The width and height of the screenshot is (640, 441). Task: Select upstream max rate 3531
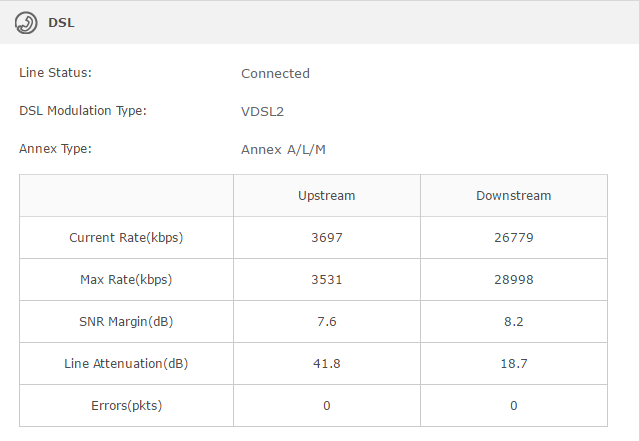(x=327, y=280)
